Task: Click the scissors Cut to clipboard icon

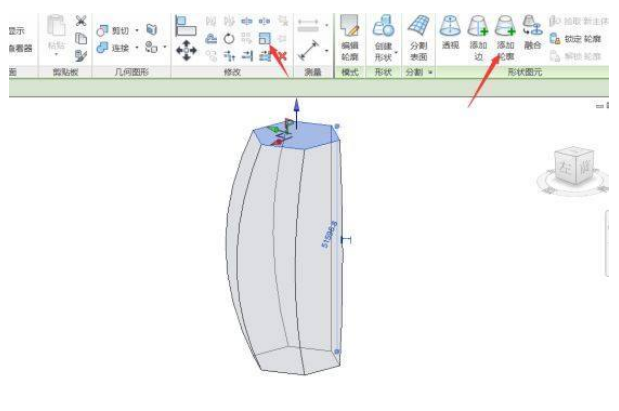Action: [81, 21]
